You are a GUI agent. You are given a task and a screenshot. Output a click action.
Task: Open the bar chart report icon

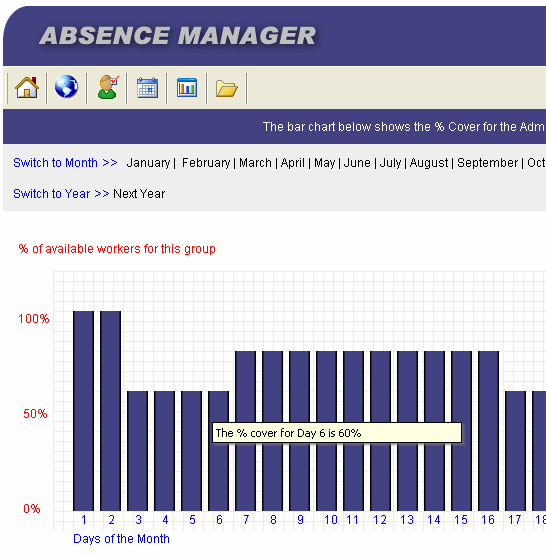pyautogui.click(x=187, y=87)
